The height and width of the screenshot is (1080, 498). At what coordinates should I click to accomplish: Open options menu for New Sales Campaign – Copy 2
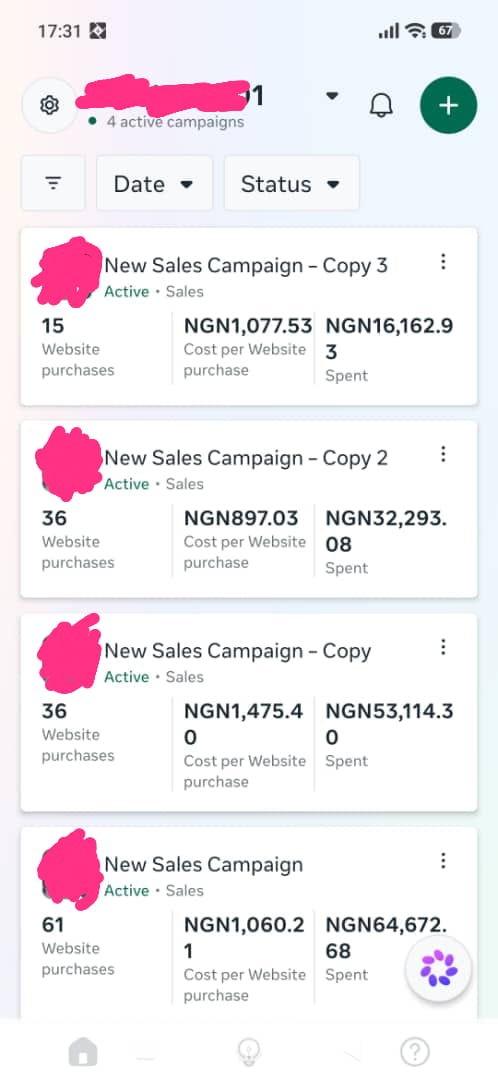point(443,455)
